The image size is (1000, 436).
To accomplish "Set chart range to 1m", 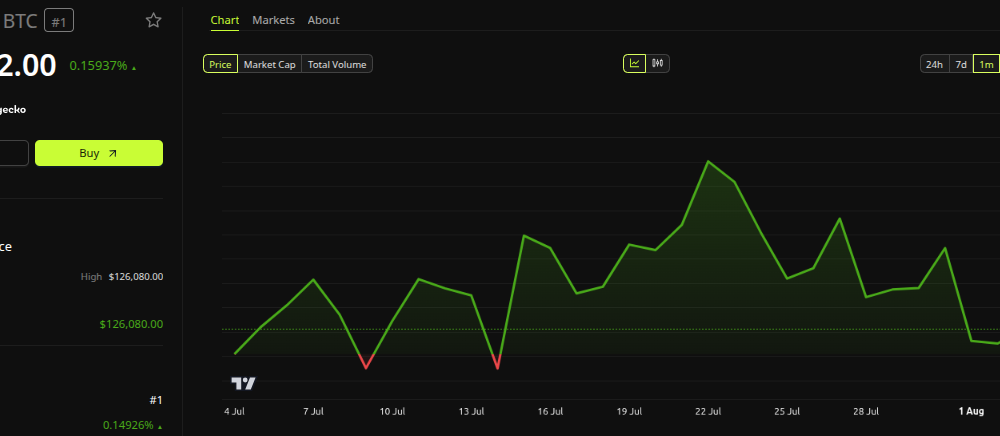I will coord(986,64).
